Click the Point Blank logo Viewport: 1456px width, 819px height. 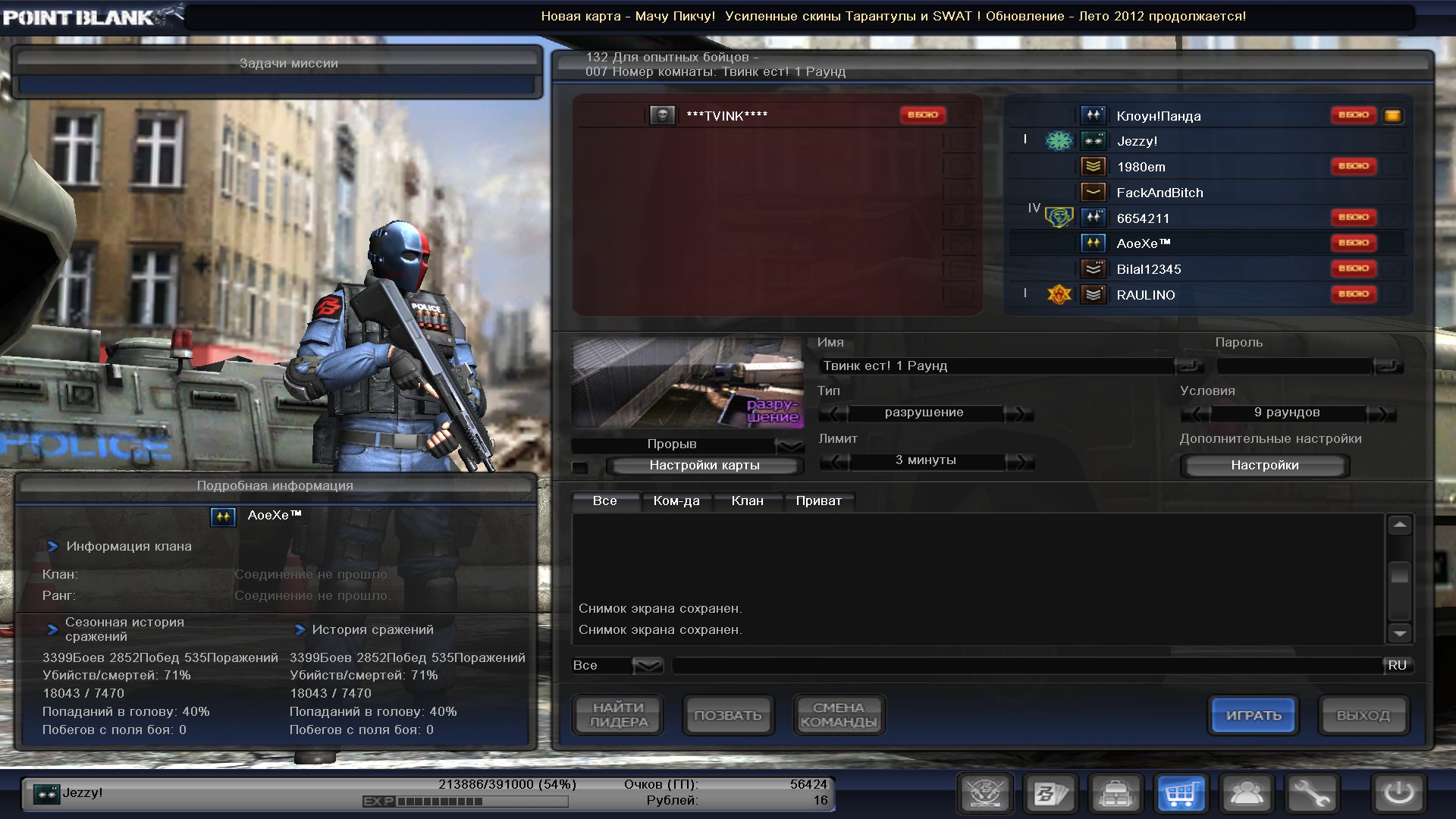pyautogui.click(x=92, y=16)
